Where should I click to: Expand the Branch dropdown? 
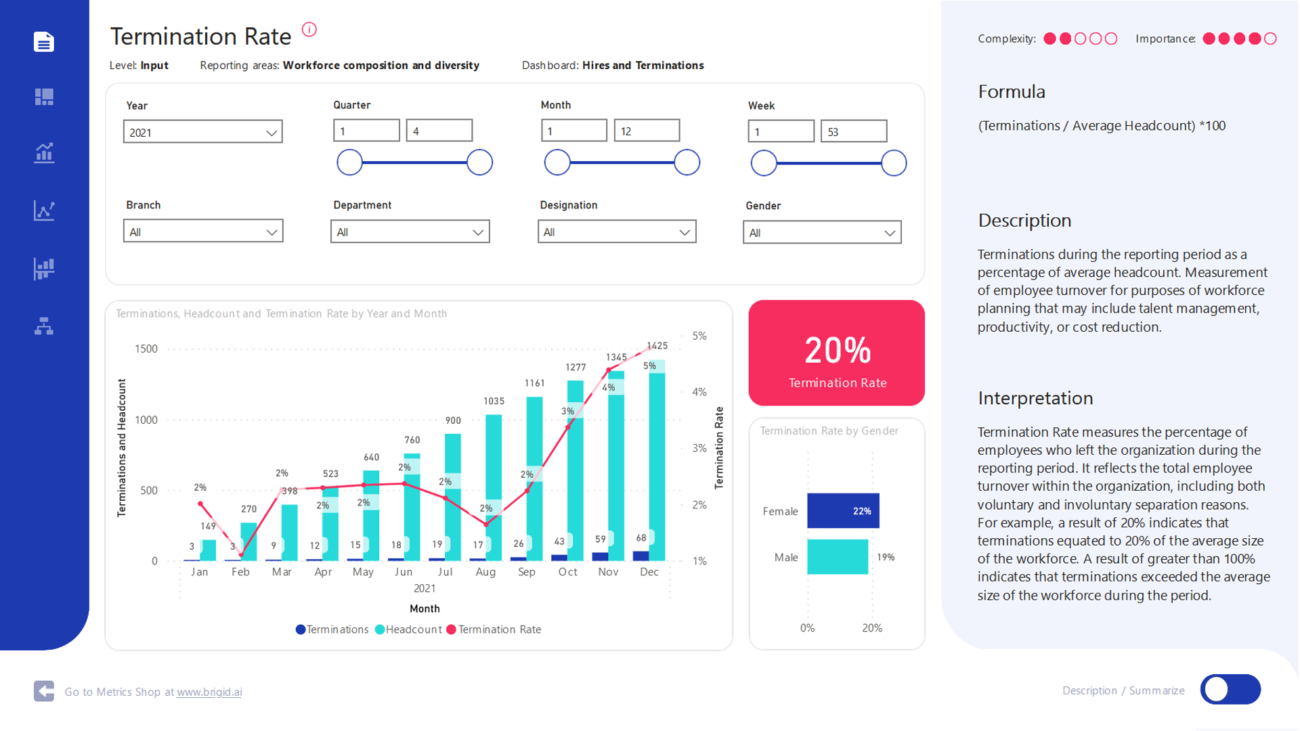coord(203,232)
